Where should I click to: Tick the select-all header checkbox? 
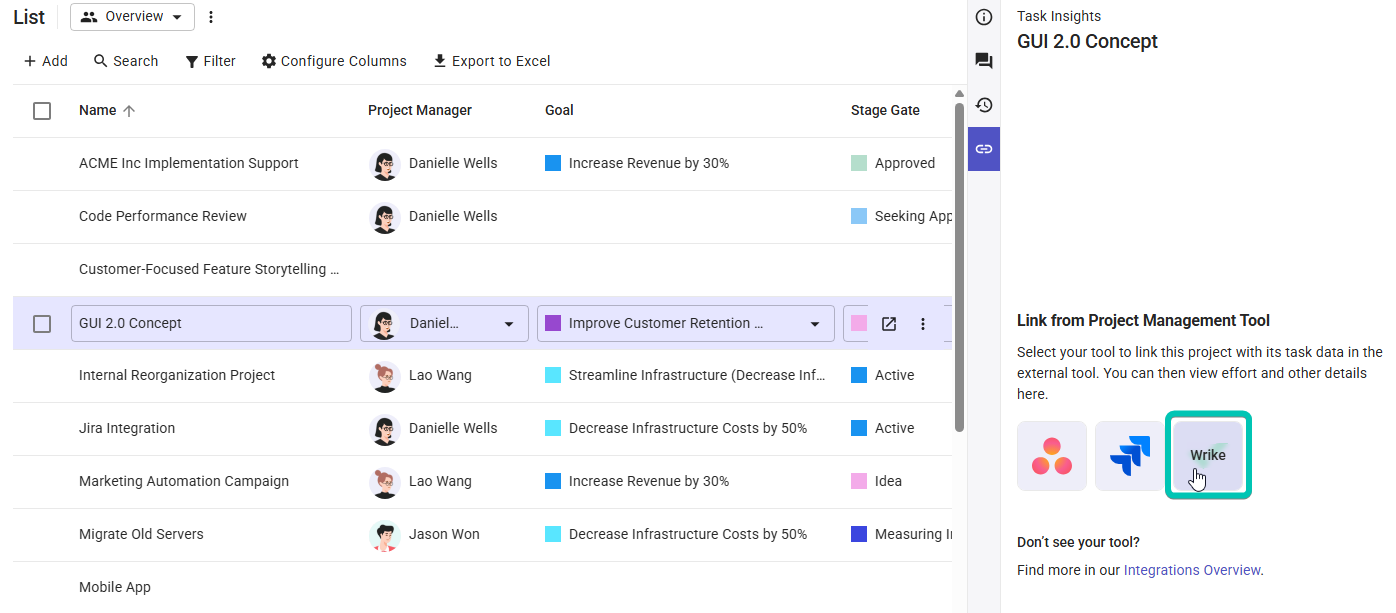point(42,111)
